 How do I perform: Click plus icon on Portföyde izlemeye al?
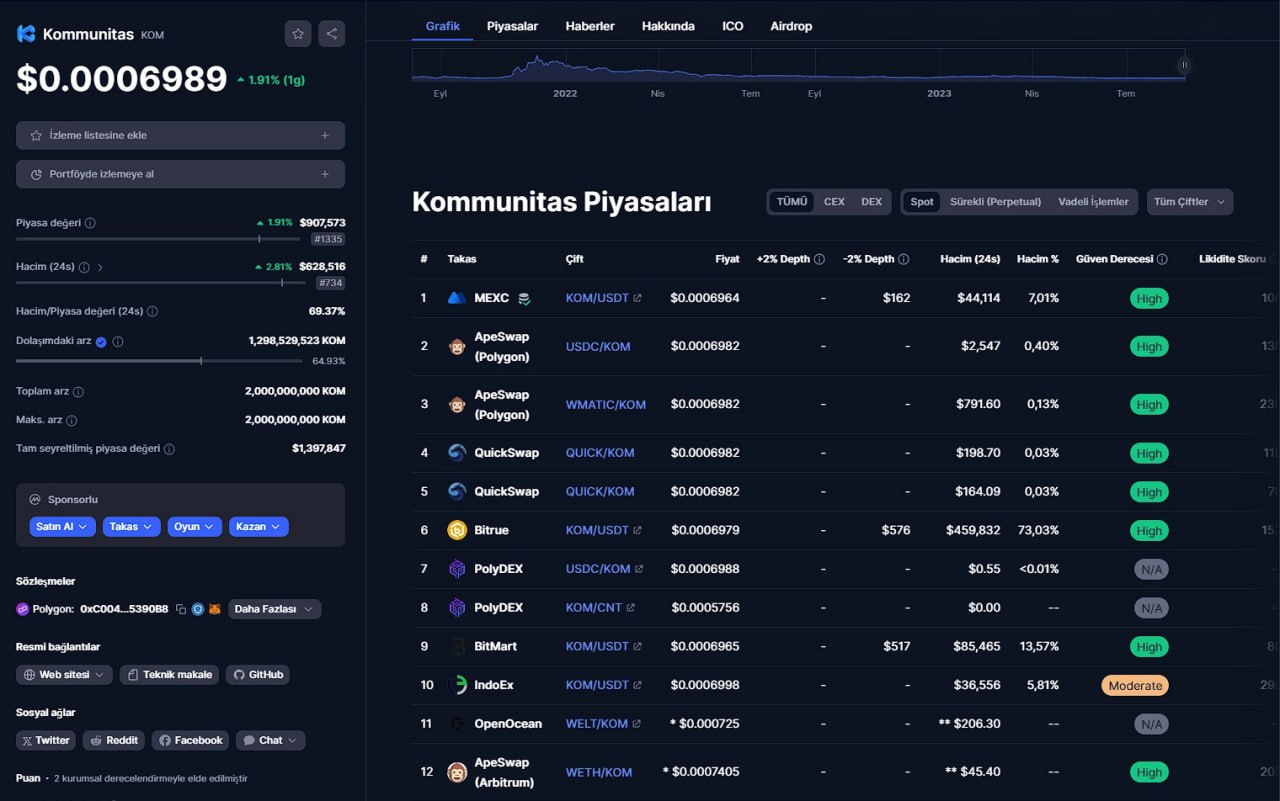pos(325,174)
